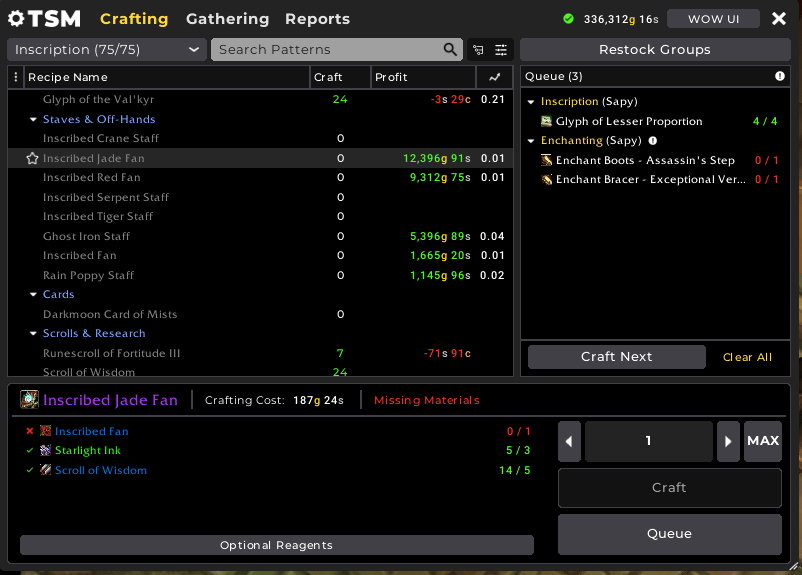Switch to the Crafting tab
The image size is (802, 575).
click(134, 19)
